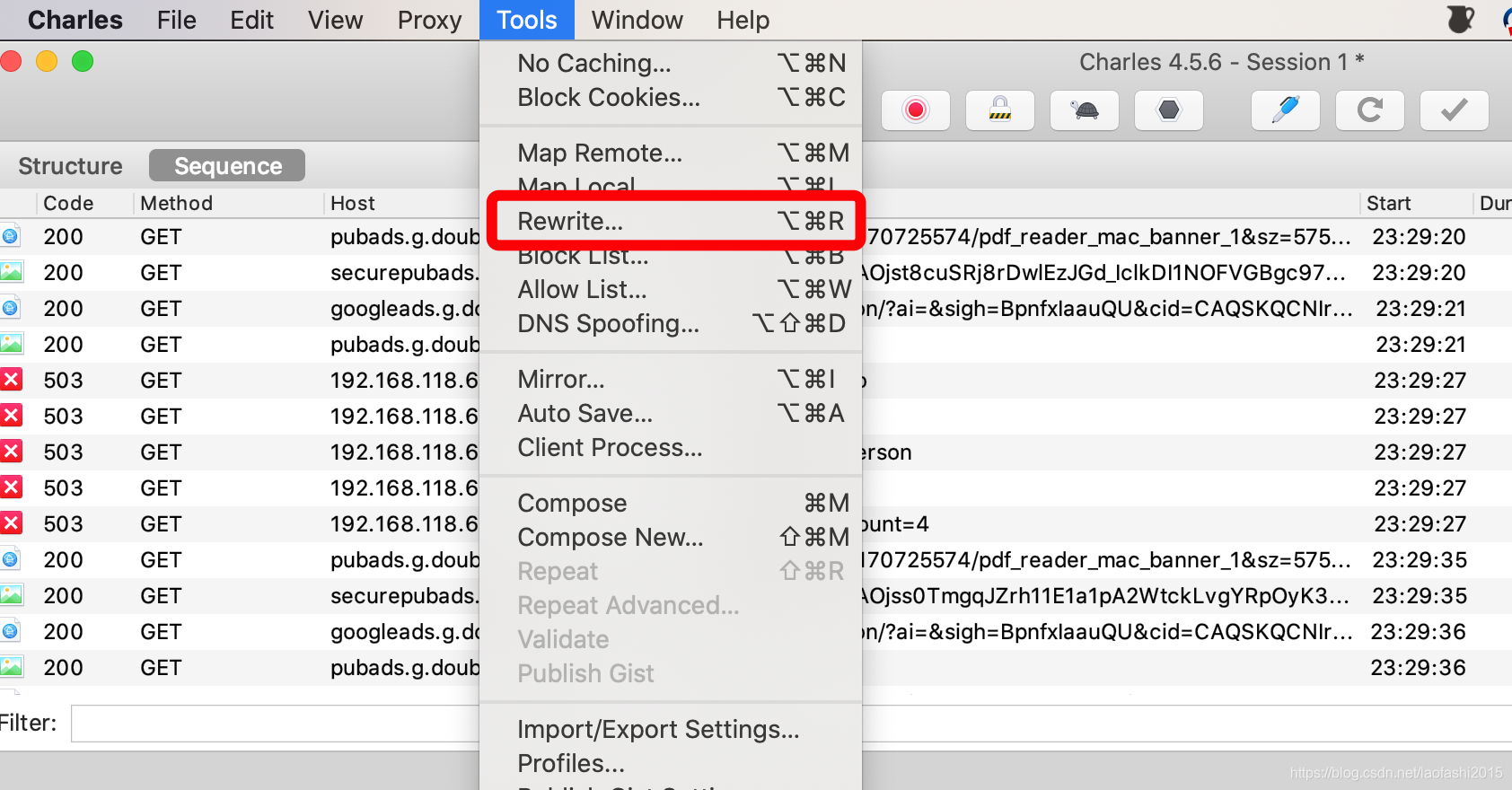Choose Import/Export Settings... menu item
The height and width of the screenshot is (790, 1512).
coord(671,729)
